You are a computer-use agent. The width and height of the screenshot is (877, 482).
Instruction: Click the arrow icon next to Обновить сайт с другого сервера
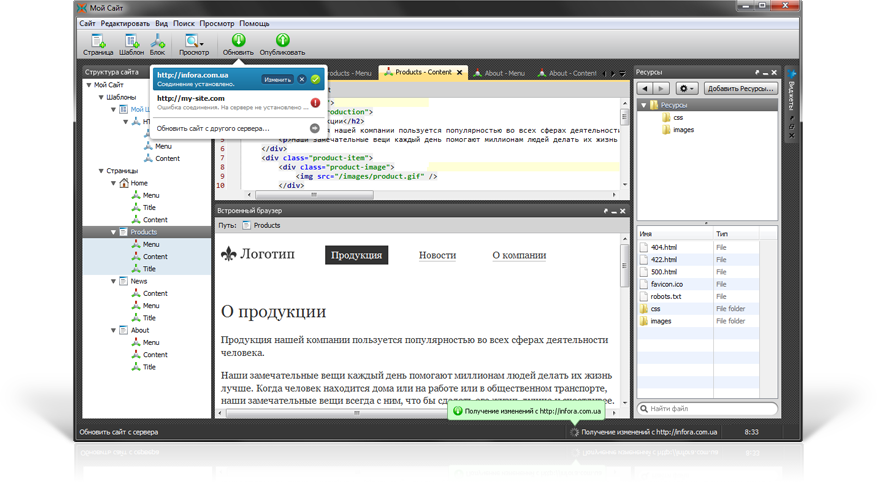(x=314, y=128)
